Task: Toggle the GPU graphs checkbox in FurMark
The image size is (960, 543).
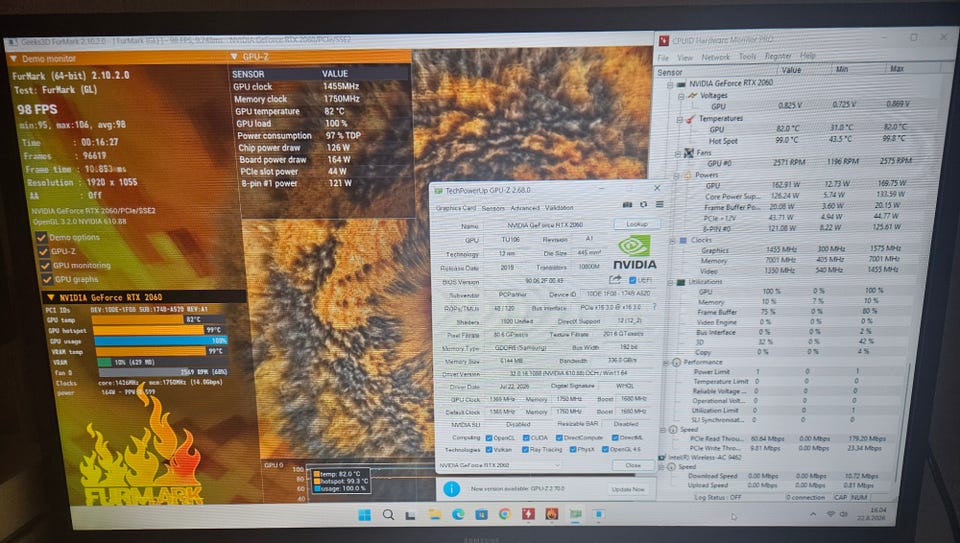Action: pyautogui.click(x=47, y=280)
